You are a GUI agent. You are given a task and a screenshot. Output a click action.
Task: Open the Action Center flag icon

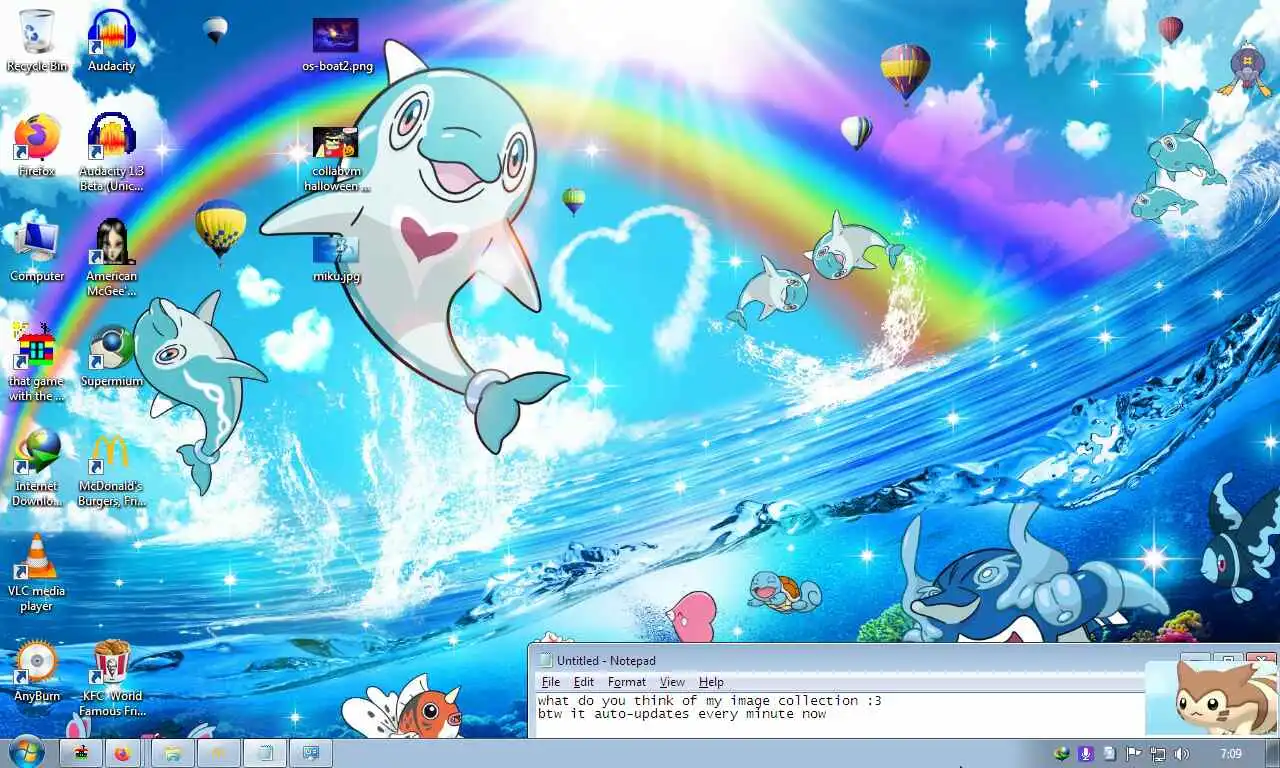(x=1134, y=754)
